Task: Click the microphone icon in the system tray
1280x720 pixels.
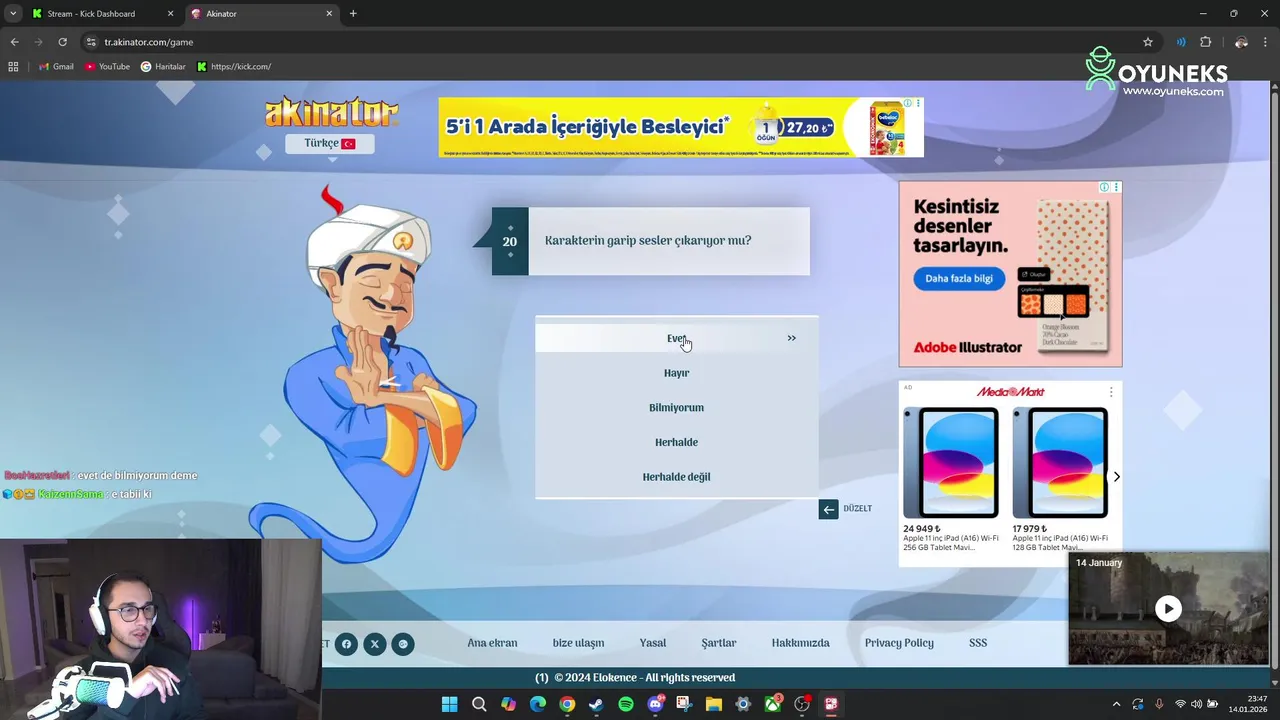Action: pyautogui.click(x=1159, y=704)
